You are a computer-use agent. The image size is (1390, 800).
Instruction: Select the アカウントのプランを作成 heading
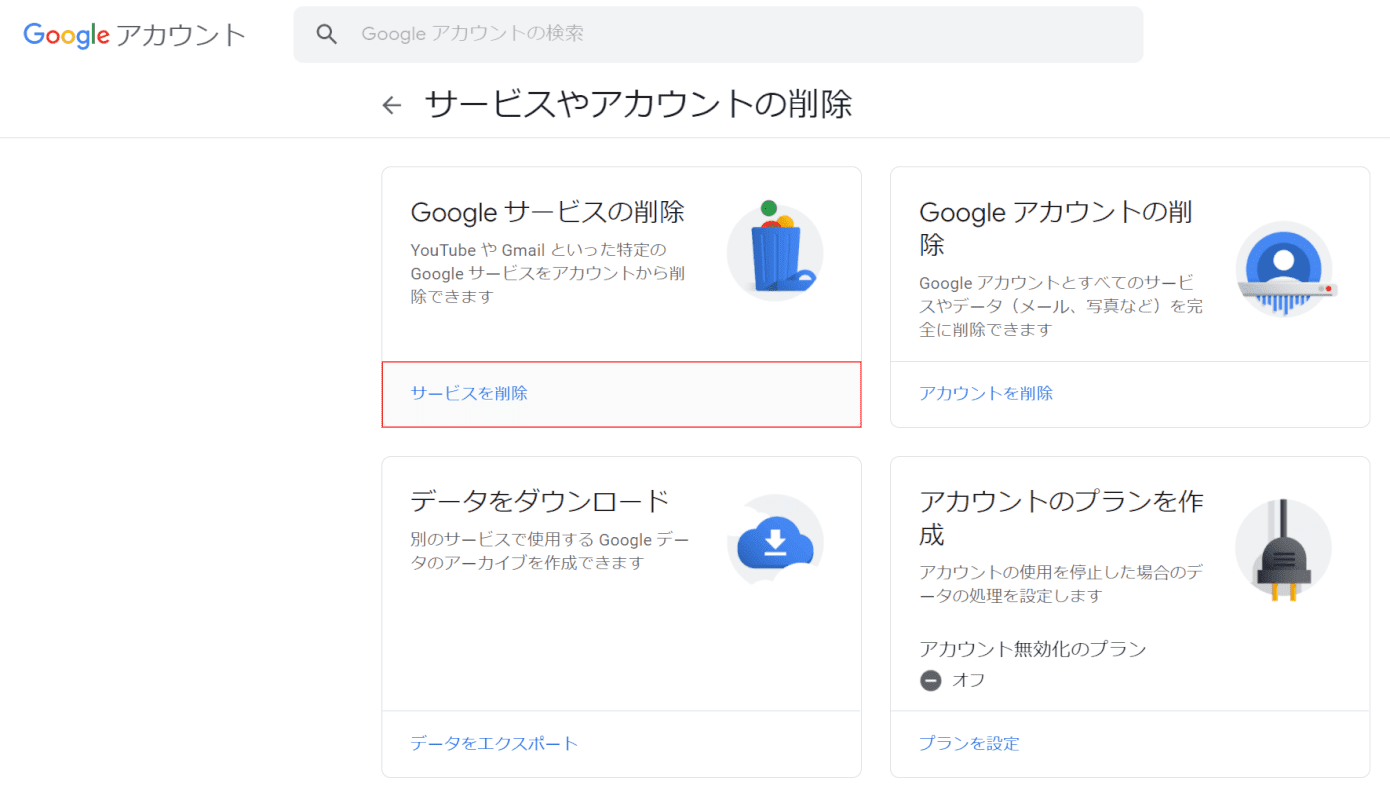1061,518
